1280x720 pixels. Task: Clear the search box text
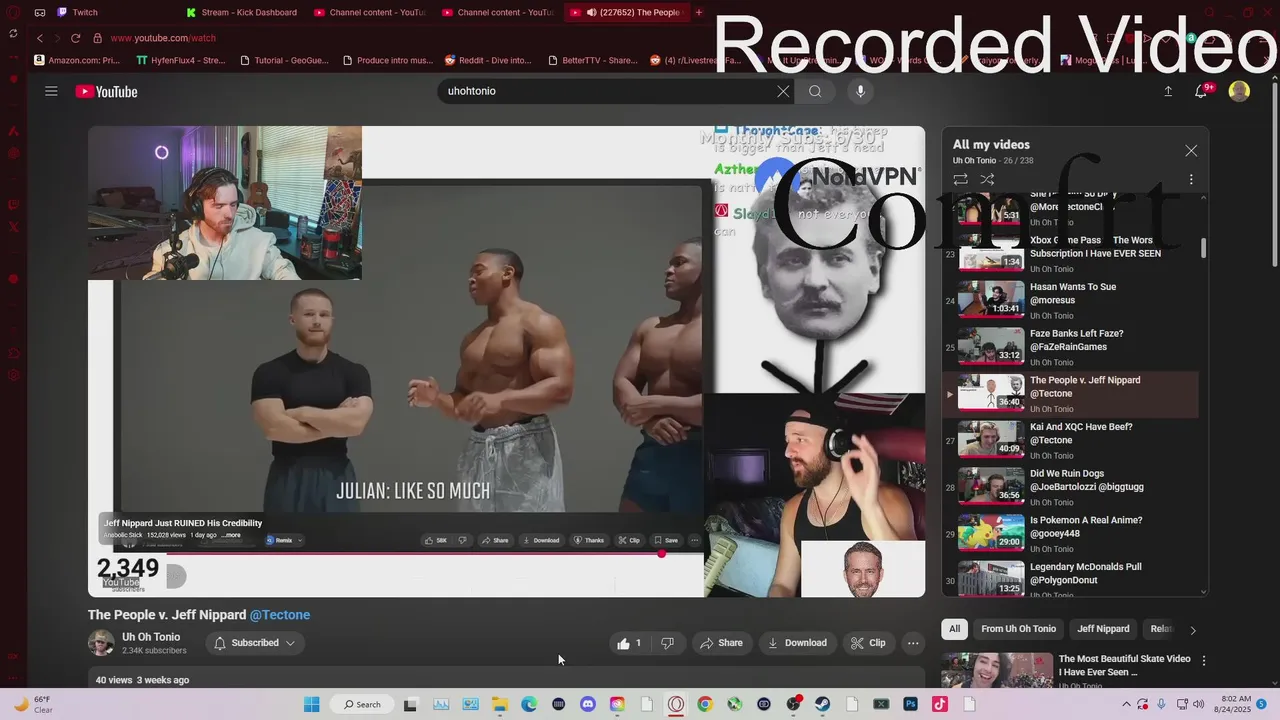pos(783,91)
